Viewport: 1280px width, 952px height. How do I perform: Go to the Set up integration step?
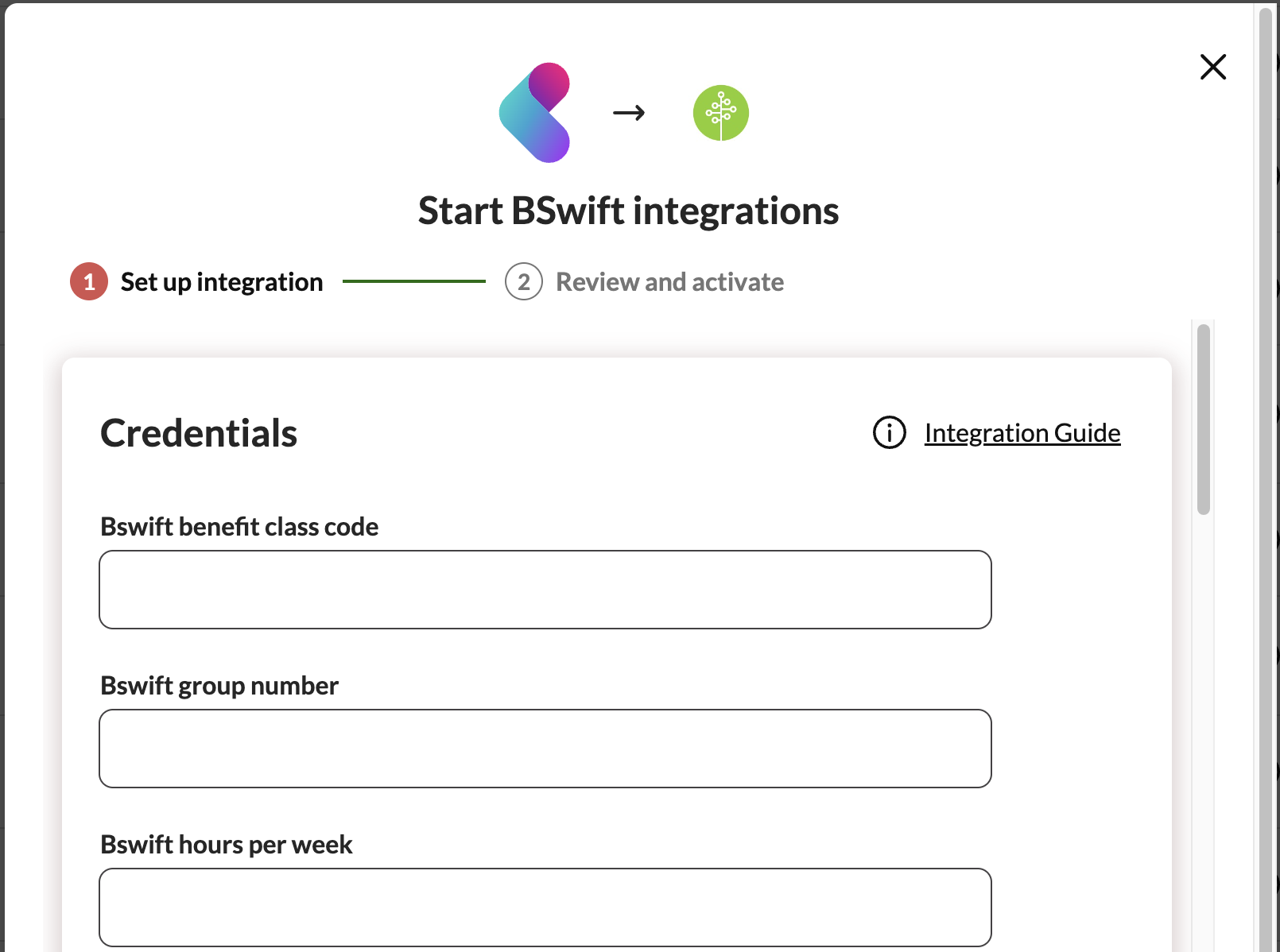(221, 282)
